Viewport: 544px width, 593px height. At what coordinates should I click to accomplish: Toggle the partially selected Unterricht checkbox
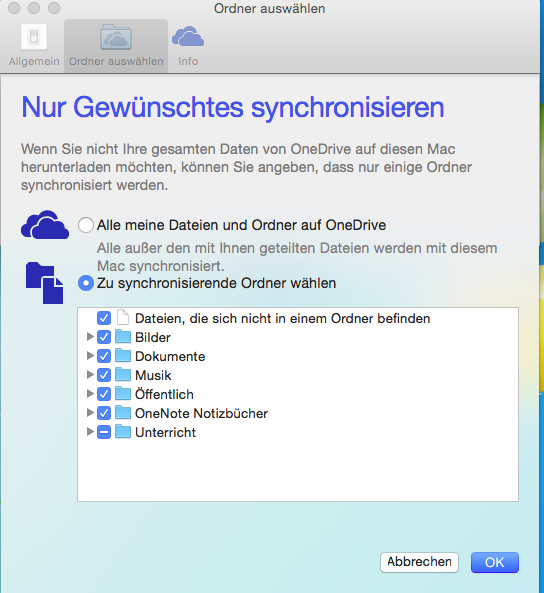tap(104, 432)
